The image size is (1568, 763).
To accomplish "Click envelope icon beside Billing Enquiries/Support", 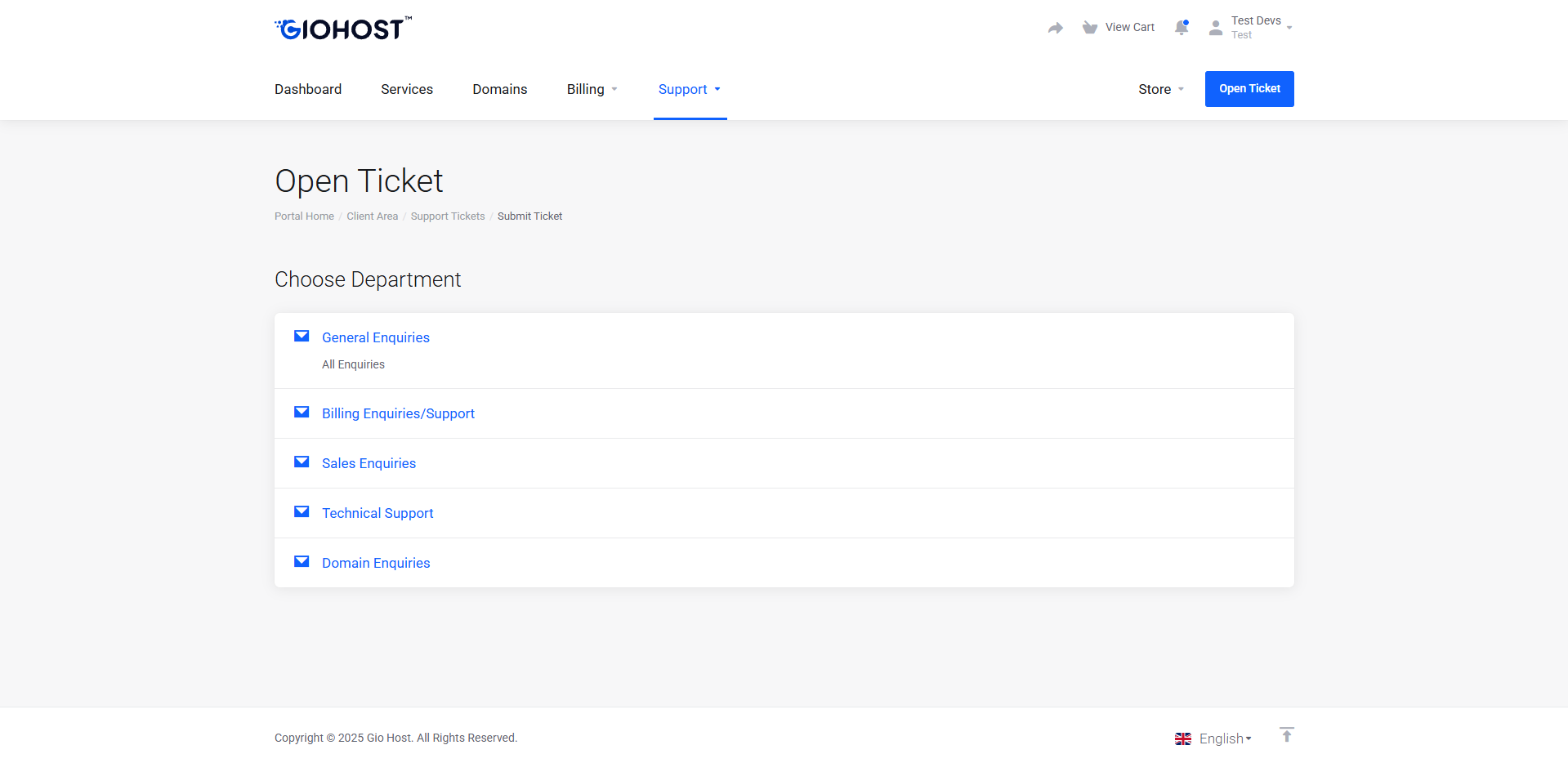I will [302, 412].
